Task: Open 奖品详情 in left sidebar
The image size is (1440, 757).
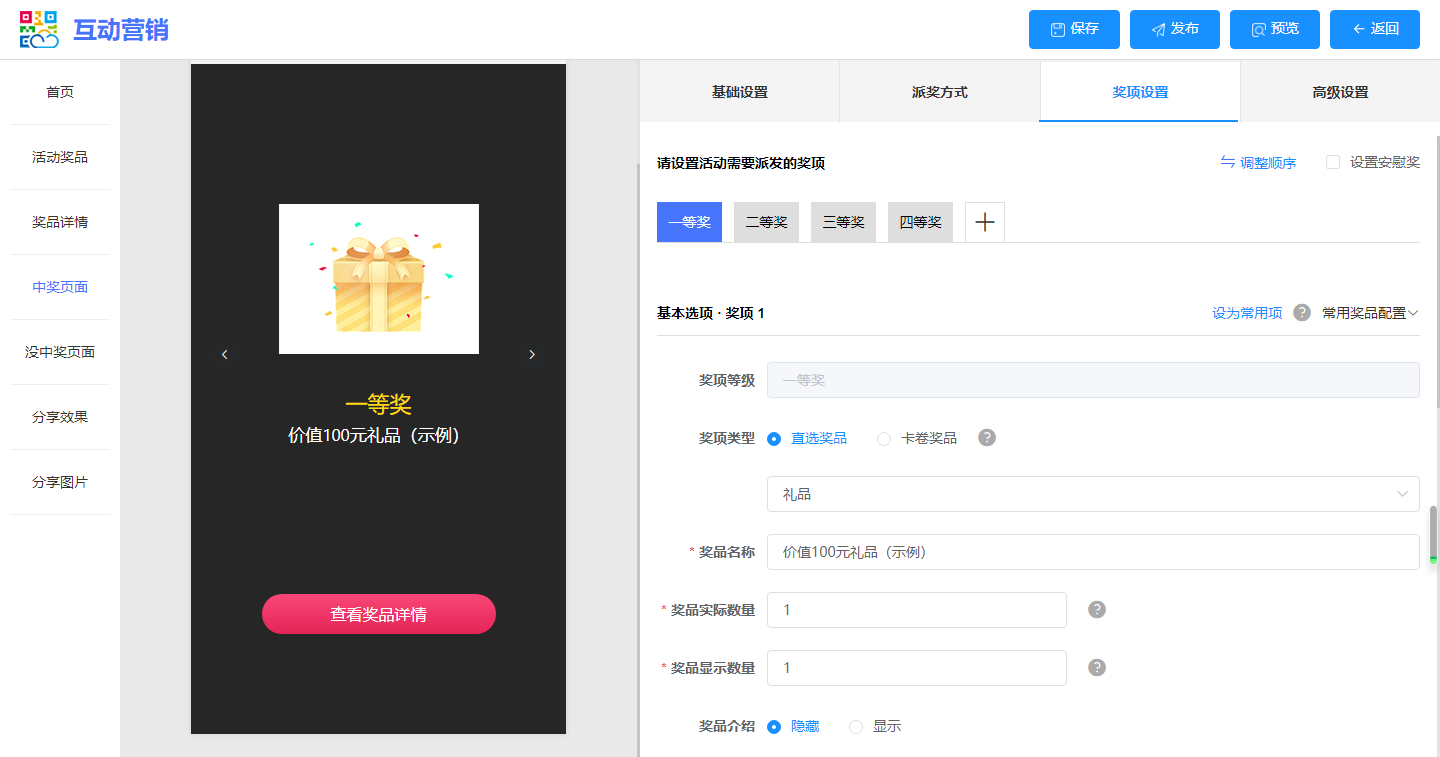Action: (x=60, y=222)
